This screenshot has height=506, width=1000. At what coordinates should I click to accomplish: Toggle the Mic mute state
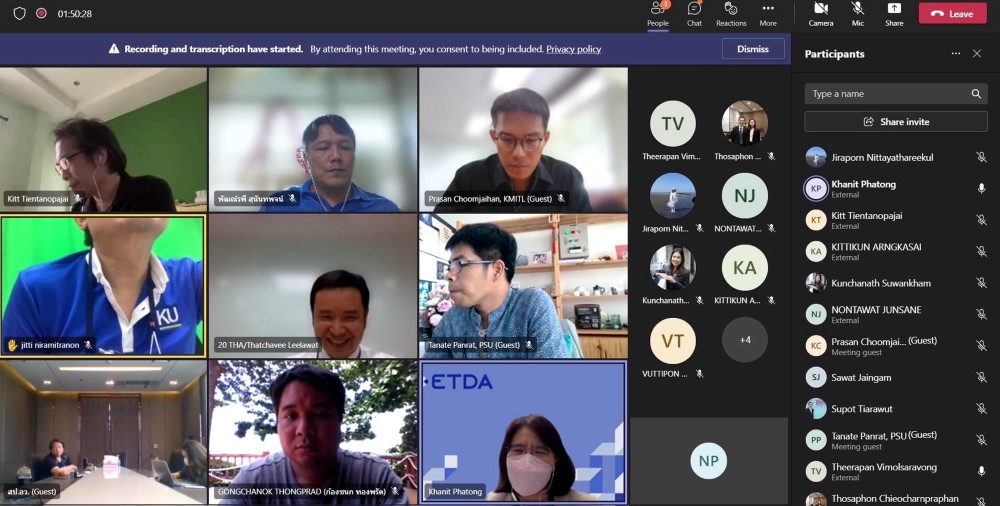click(x=857, y=10)
